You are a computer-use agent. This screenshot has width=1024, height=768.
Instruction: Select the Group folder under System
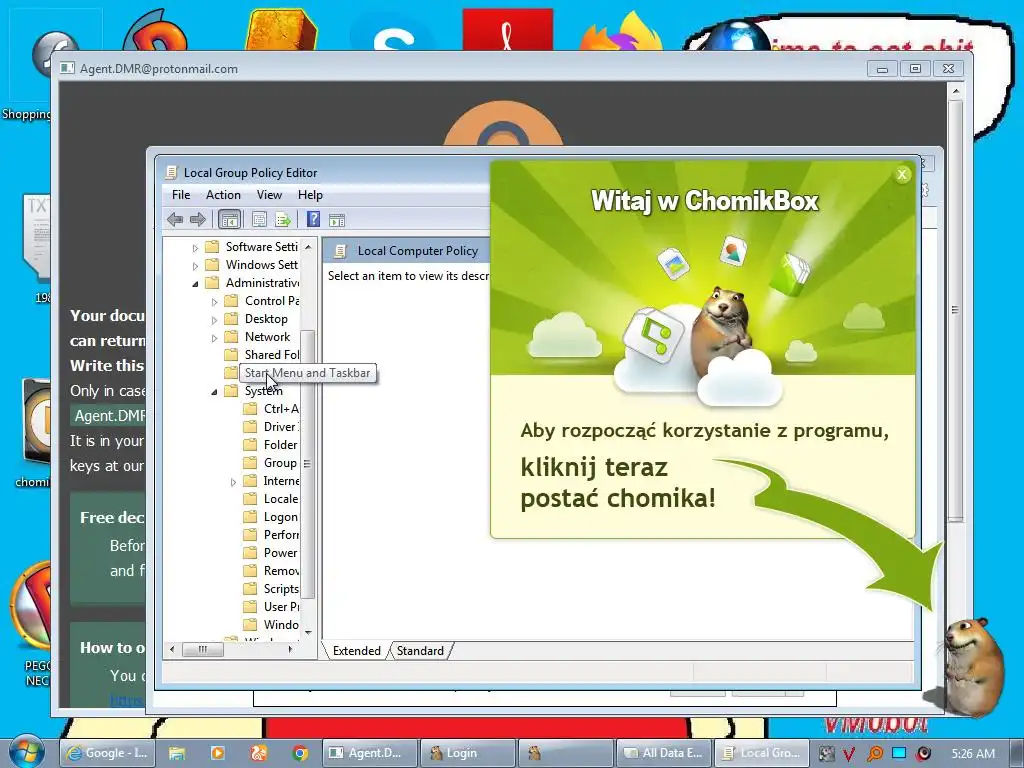coord(280,462)
